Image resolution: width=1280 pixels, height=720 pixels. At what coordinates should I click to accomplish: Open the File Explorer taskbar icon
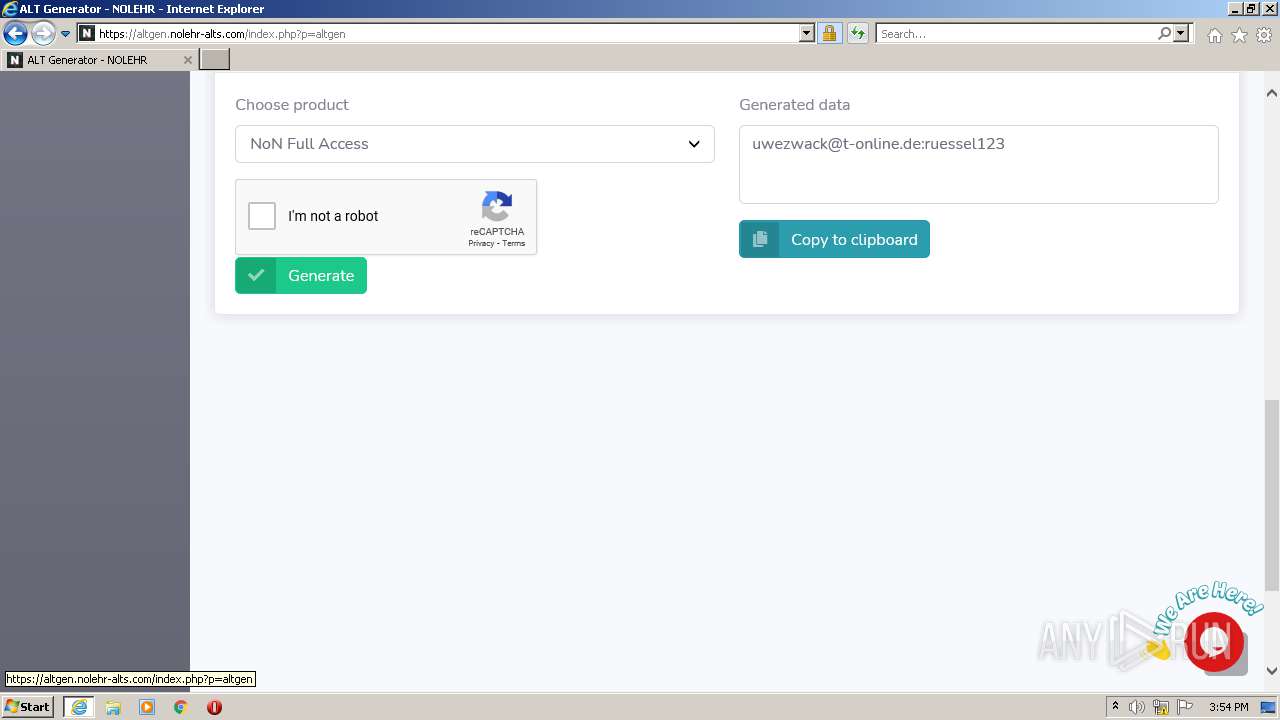click(113, 707)
